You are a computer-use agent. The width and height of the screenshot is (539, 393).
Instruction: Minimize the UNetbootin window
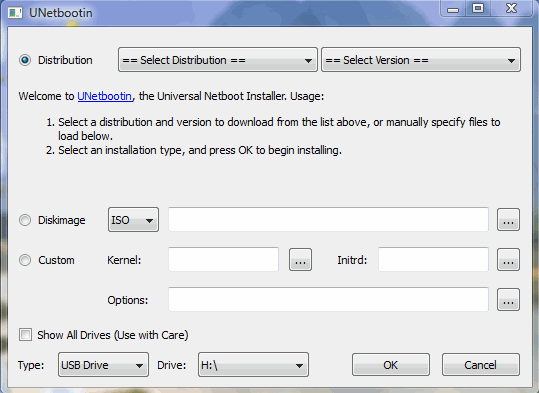[453, 9]
